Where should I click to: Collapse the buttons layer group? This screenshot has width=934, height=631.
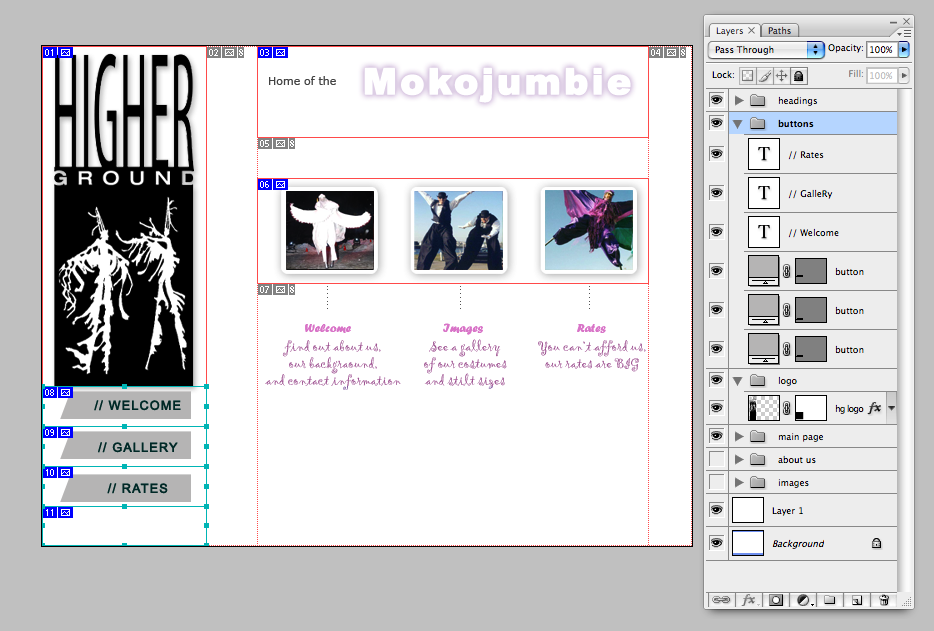point(739,124)
